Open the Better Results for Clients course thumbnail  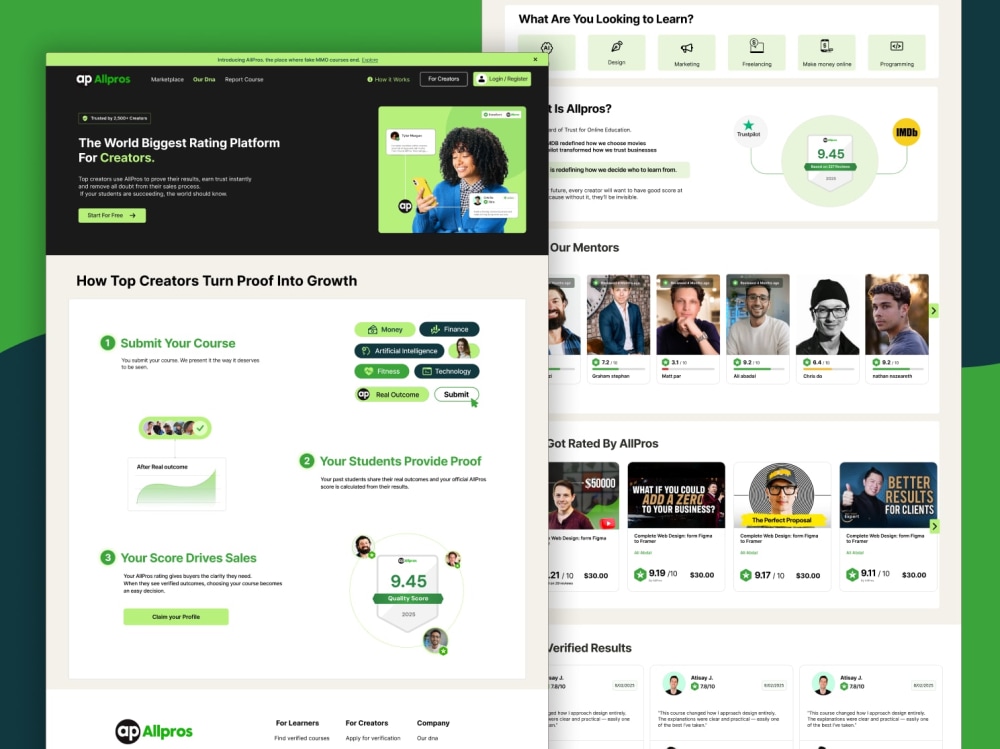tap(888, 495)
